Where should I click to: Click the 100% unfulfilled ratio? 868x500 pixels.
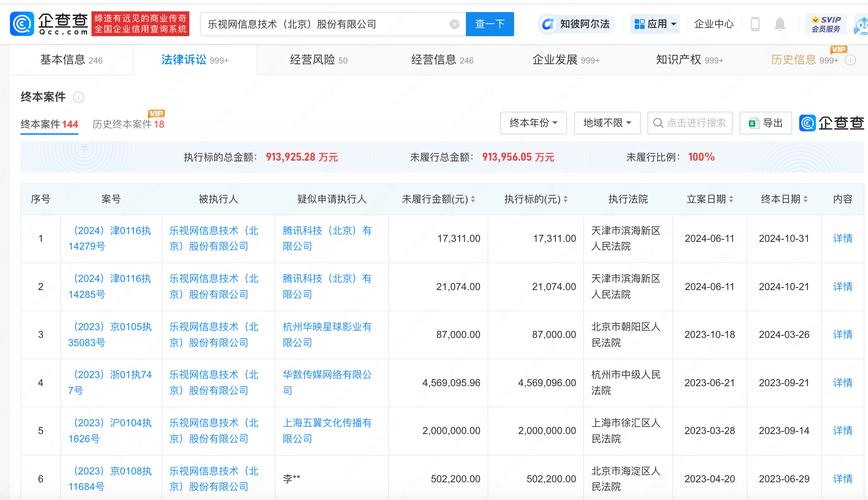(701, 157)
